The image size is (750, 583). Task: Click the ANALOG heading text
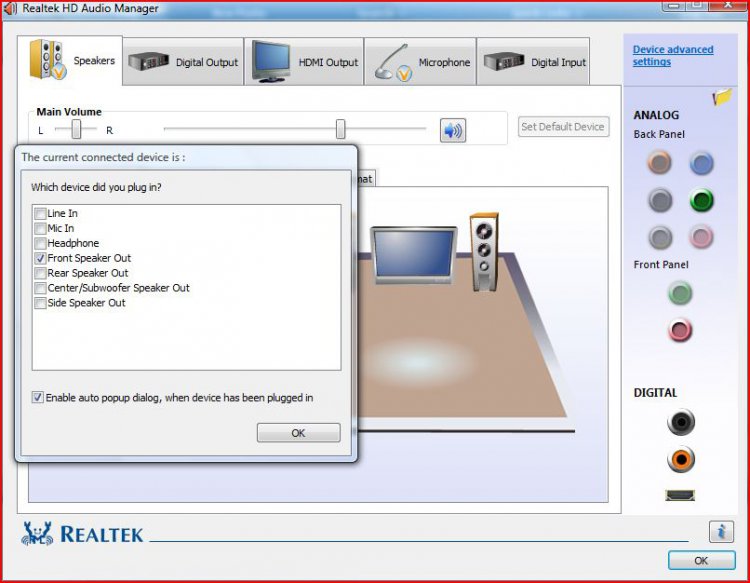pos(656,115)
